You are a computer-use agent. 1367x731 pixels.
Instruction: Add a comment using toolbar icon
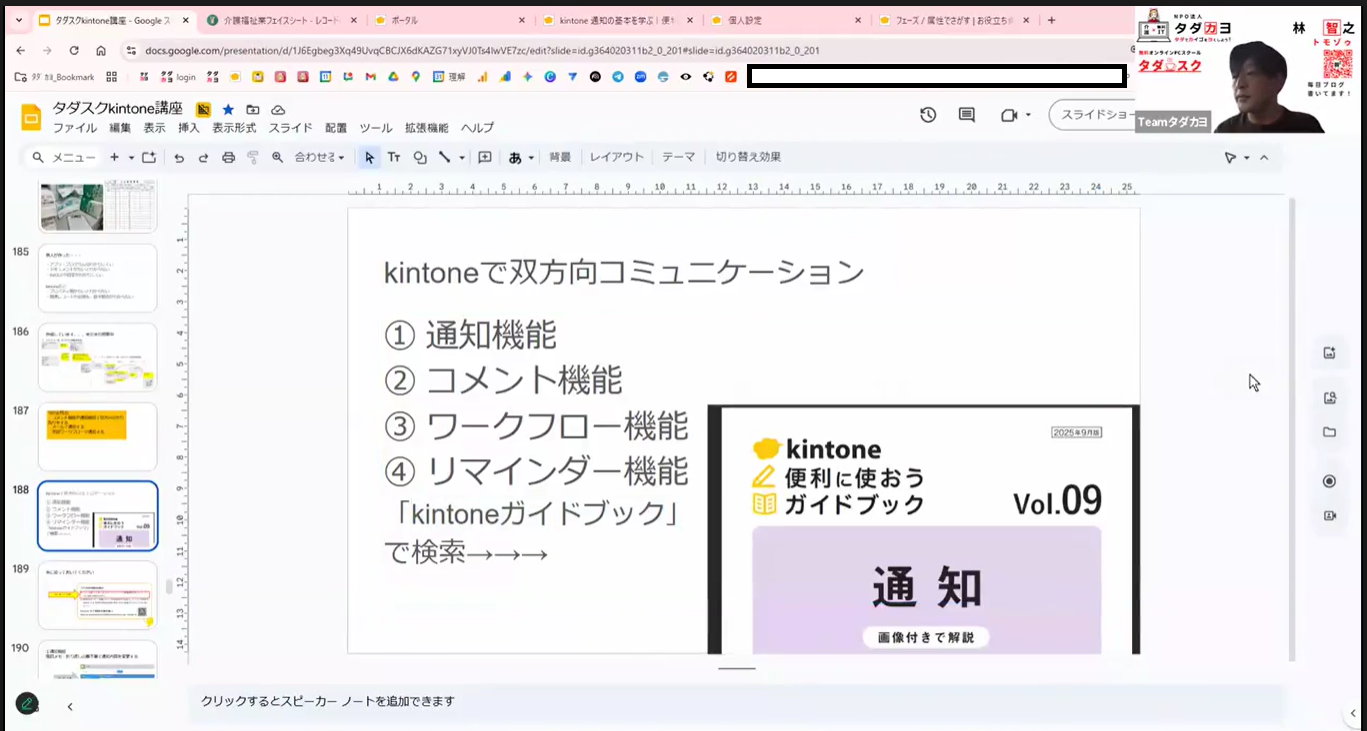[x=485, y=158]
